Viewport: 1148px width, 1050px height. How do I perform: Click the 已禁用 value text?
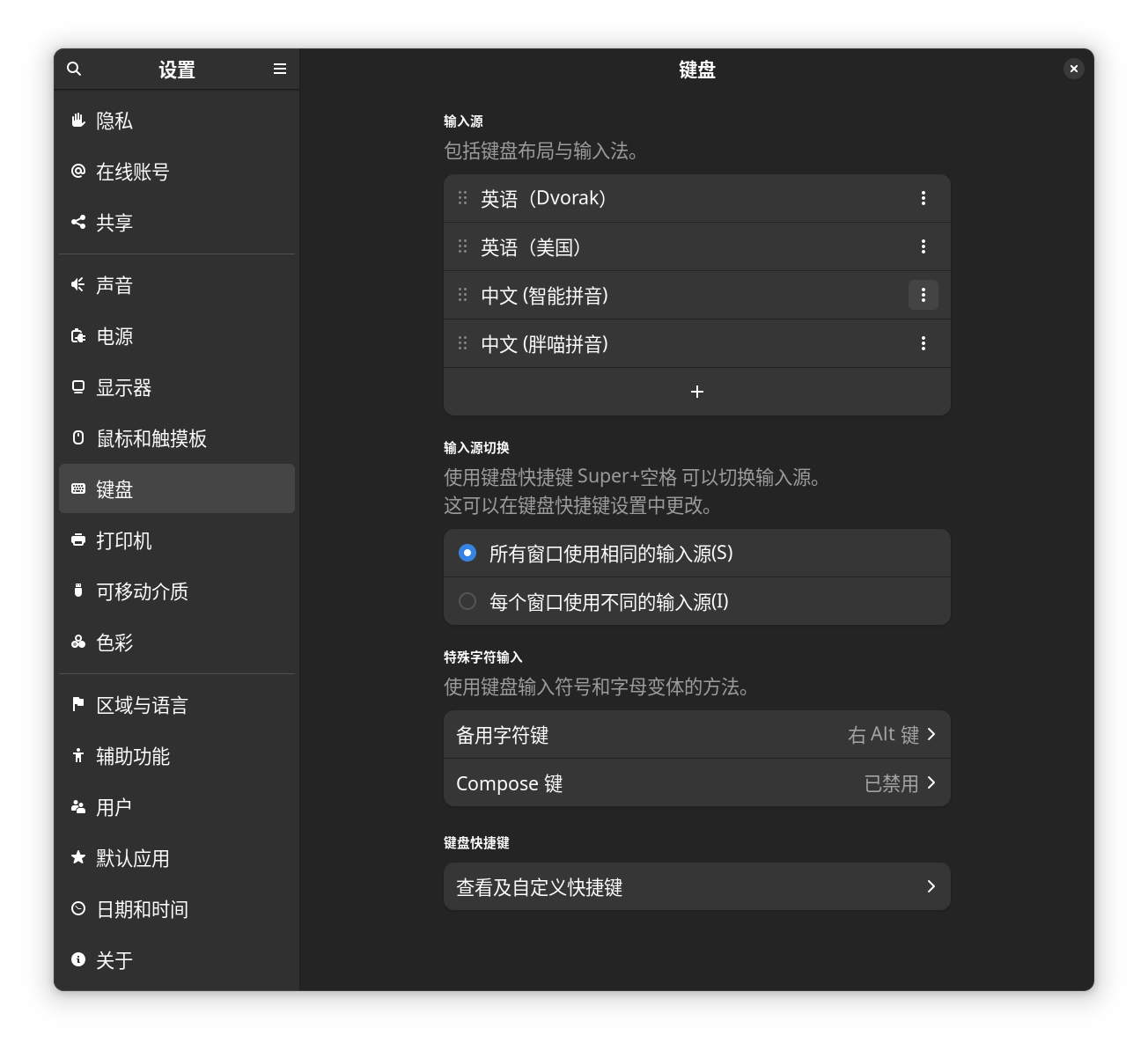coord(892,782)
